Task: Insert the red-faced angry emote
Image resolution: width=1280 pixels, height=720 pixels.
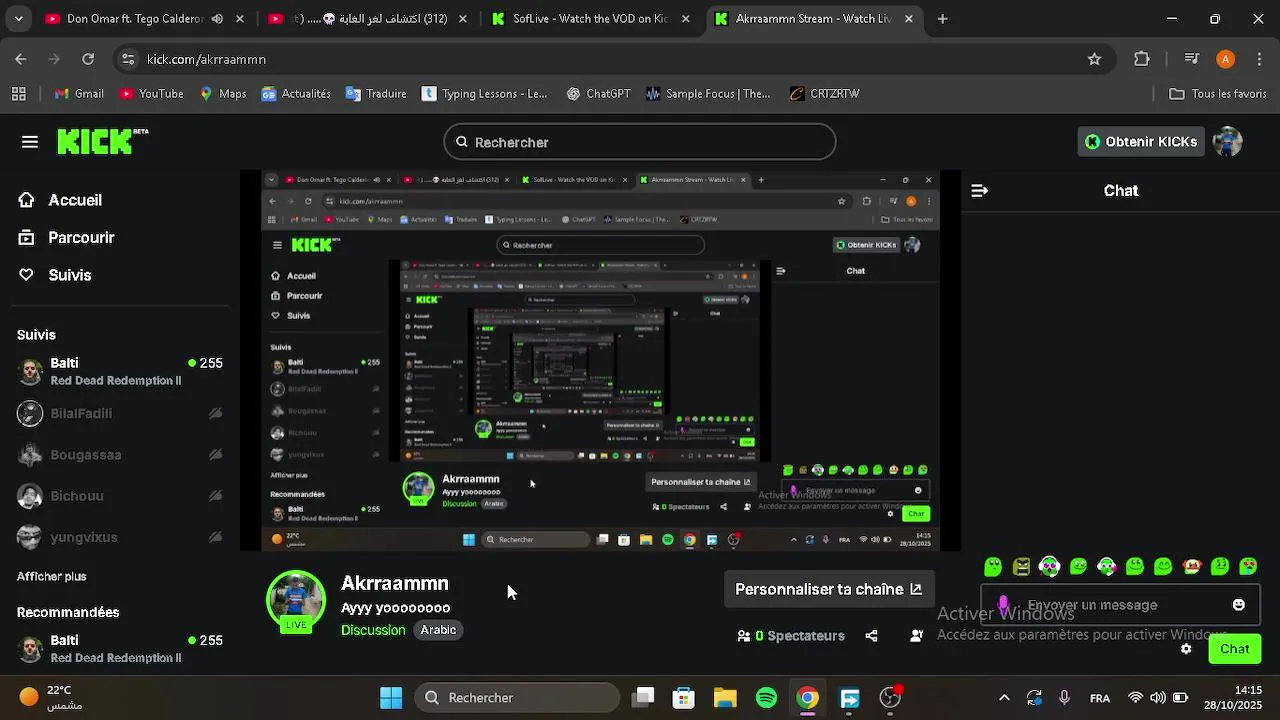Action: coord(1191,567)
